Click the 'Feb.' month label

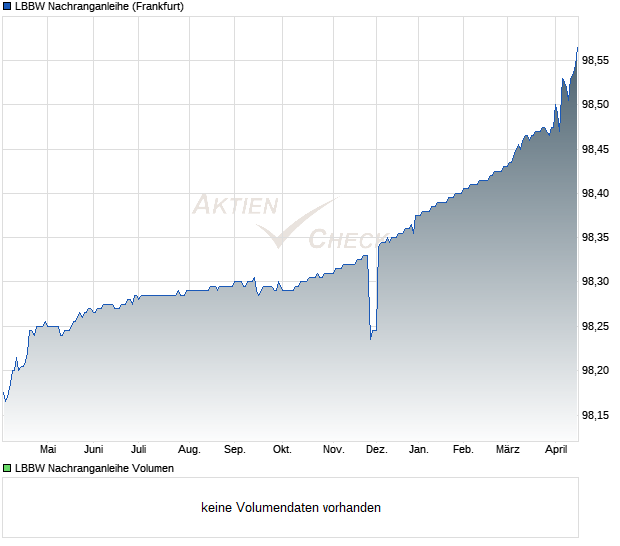coord(463,450)
